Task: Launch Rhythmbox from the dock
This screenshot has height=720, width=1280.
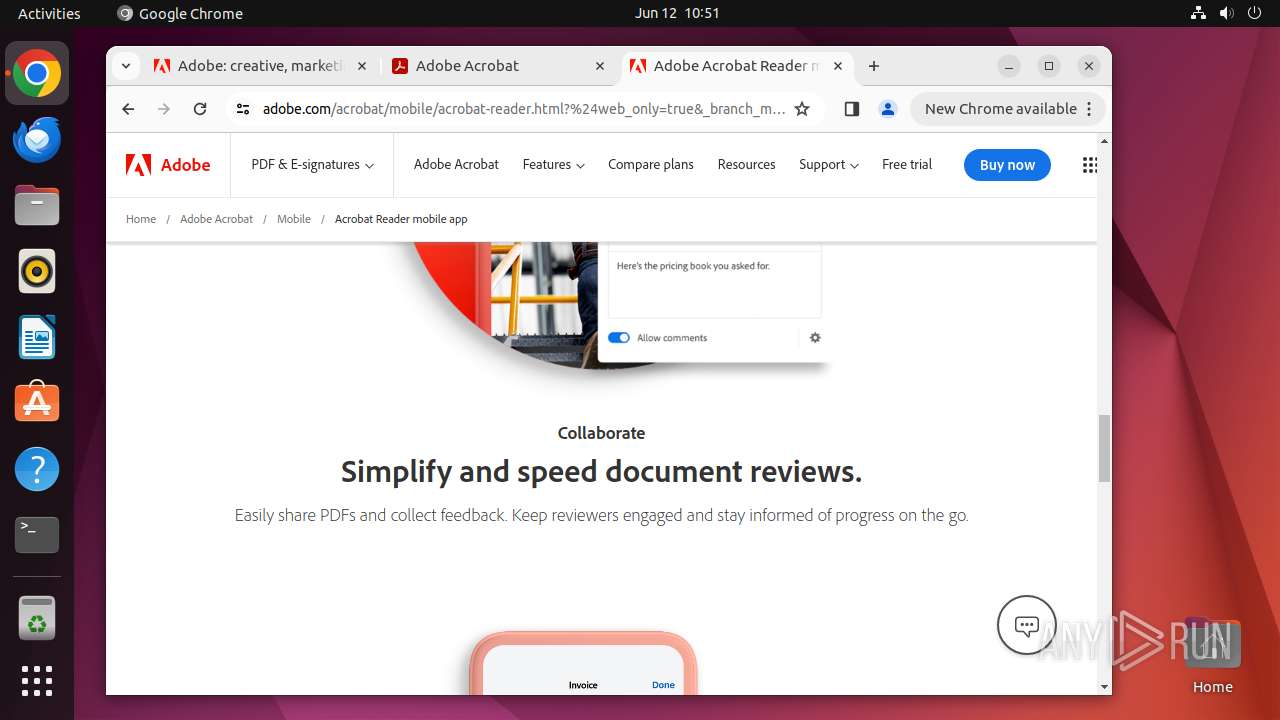Action: click(37, 271)
